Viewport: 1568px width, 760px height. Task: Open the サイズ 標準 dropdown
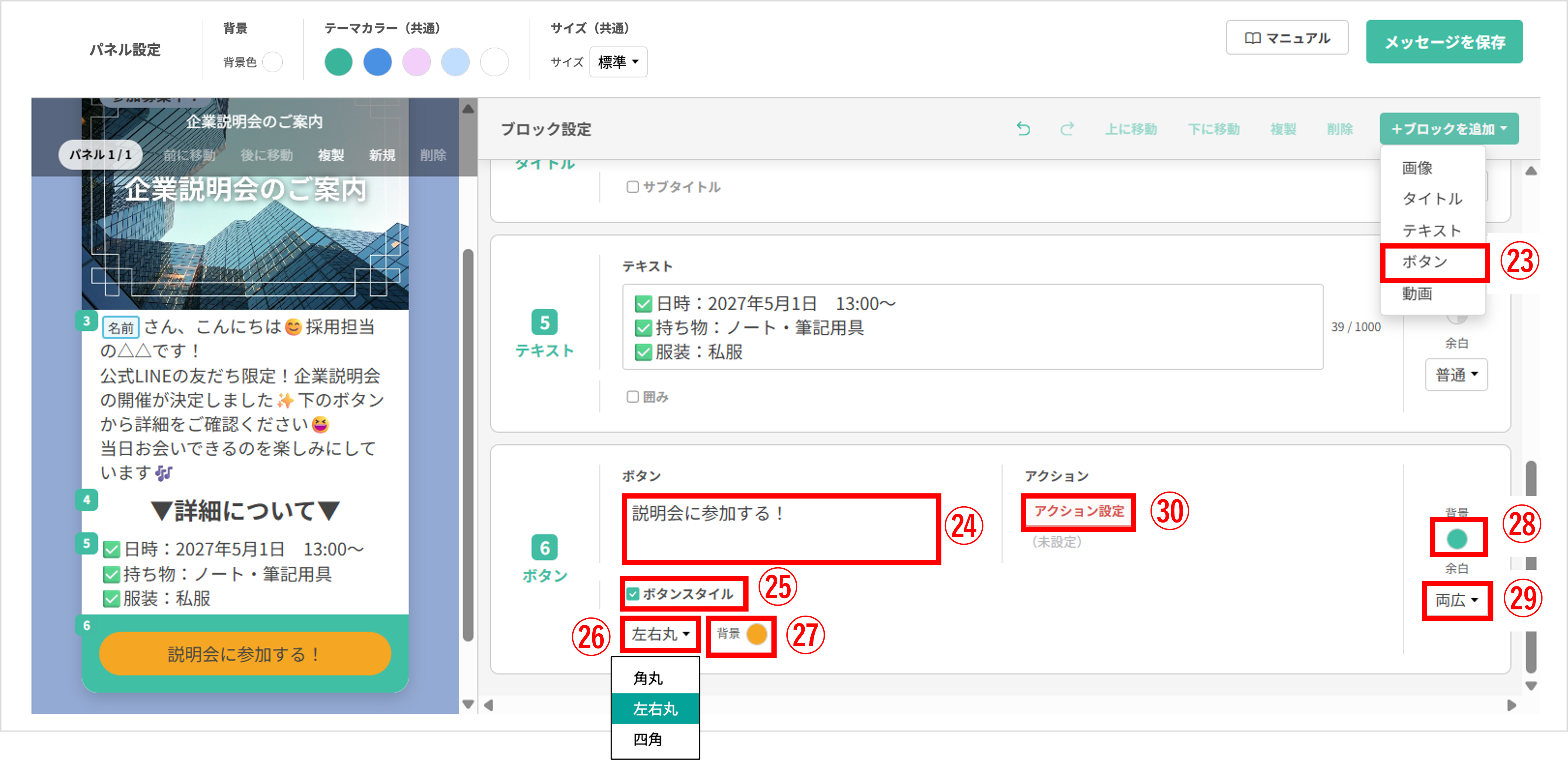(x=618, y=62)
